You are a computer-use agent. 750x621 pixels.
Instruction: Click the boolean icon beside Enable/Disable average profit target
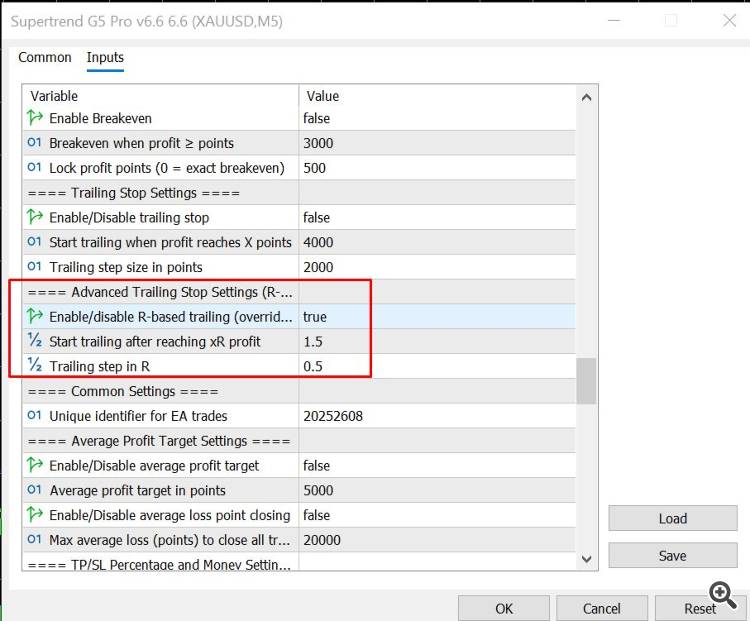tap(35, 465)
